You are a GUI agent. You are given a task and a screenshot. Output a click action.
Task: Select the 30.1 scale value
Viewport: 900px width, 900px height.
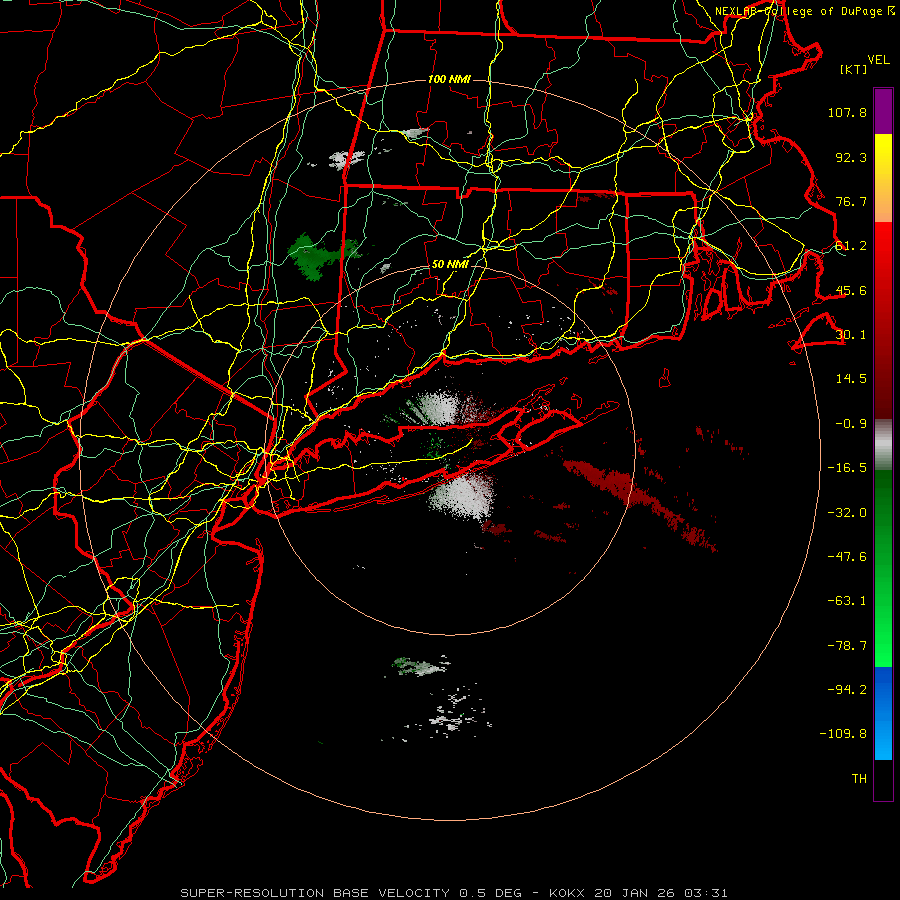851,335
